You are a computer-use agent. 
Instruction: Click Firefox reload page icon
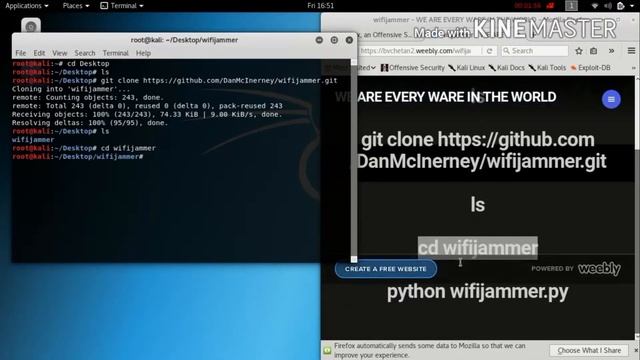489,51
